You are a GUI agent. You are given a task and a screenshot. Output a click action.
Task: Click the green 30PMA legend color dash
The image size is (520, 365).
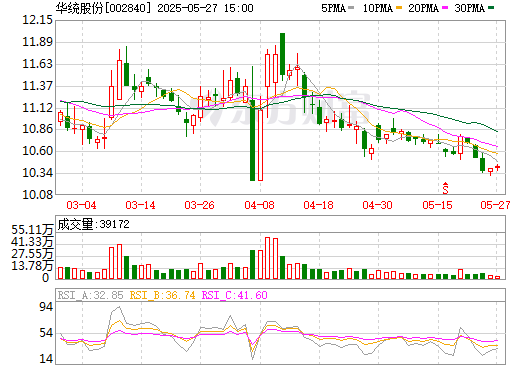click(491, 8)
